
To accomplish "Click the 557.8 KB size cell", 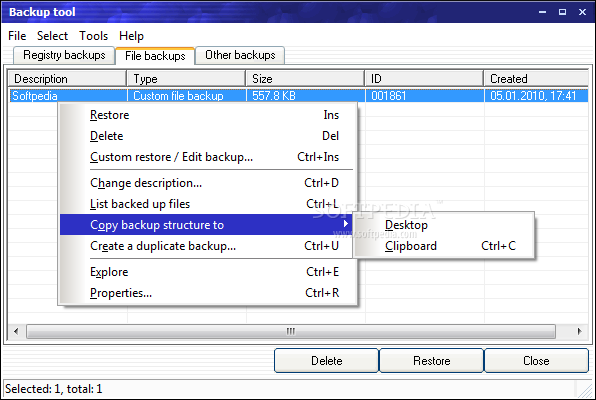I will pyautogui.click(x=274, y=96).
